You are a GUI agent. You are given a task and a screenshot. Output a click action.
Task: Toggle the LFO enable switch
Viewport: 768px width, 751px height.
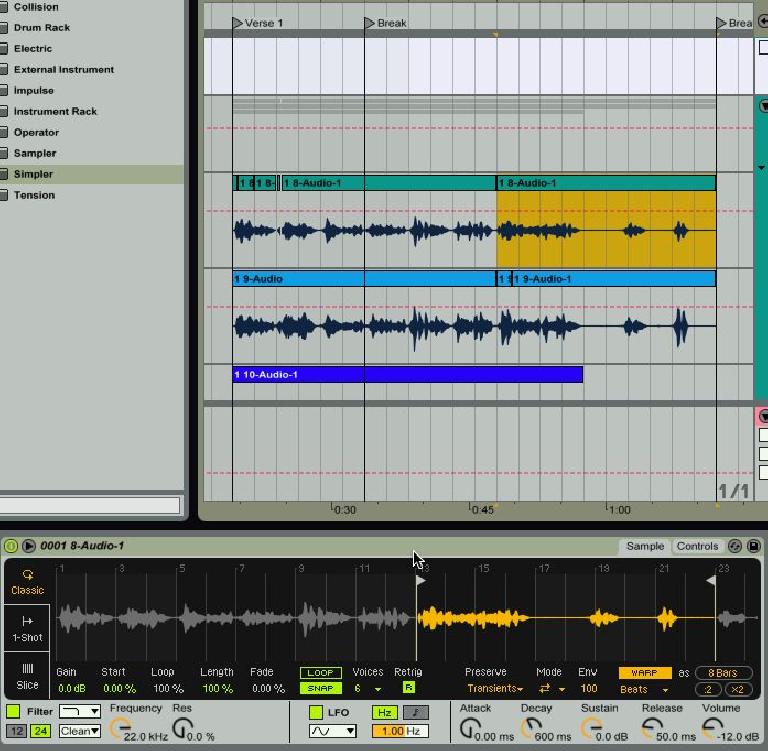pyautogui.click(x=316, y=712)
